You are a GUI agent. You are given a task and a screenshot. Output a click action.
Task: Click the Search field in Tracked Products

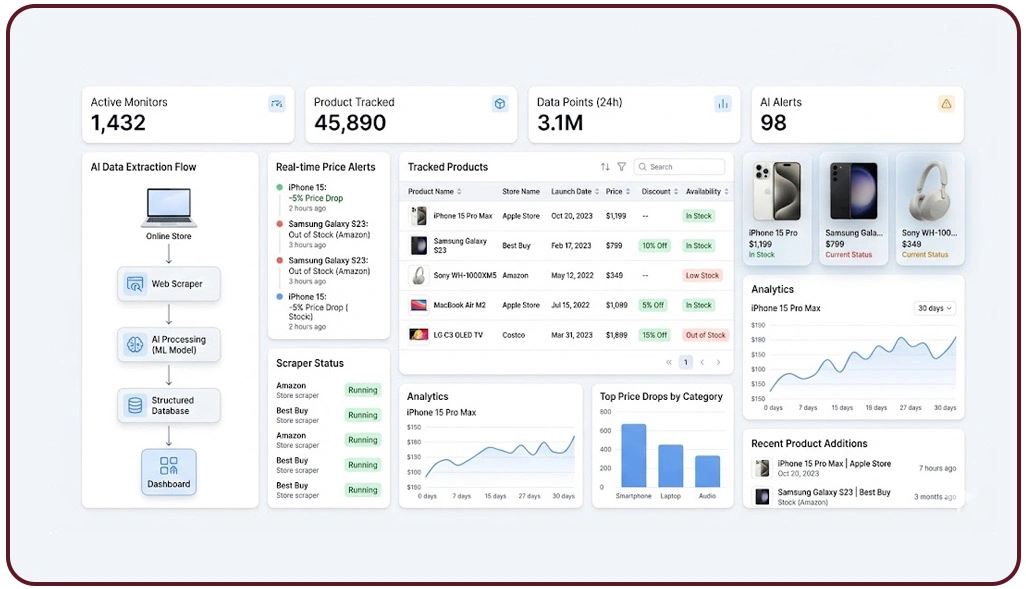[679, 167]
